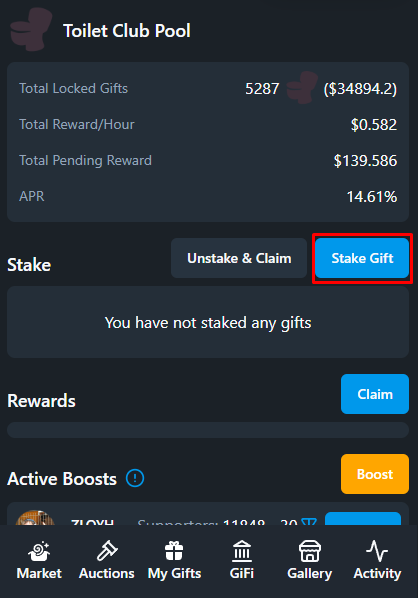This screenshot has width=418, height=598.
Task: Click the orange Boost button
Action: 375,474
